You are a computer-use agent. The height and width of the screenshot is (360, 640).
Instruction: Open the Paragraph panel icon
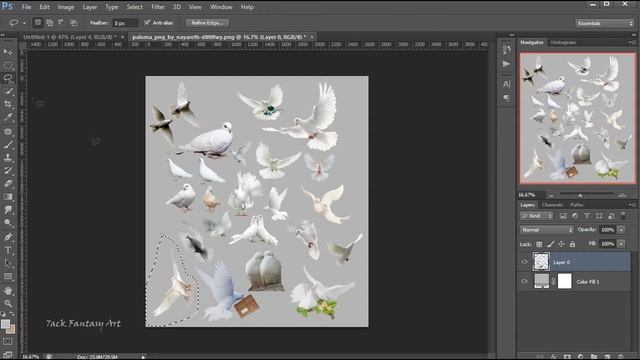[x=507, y=98]
